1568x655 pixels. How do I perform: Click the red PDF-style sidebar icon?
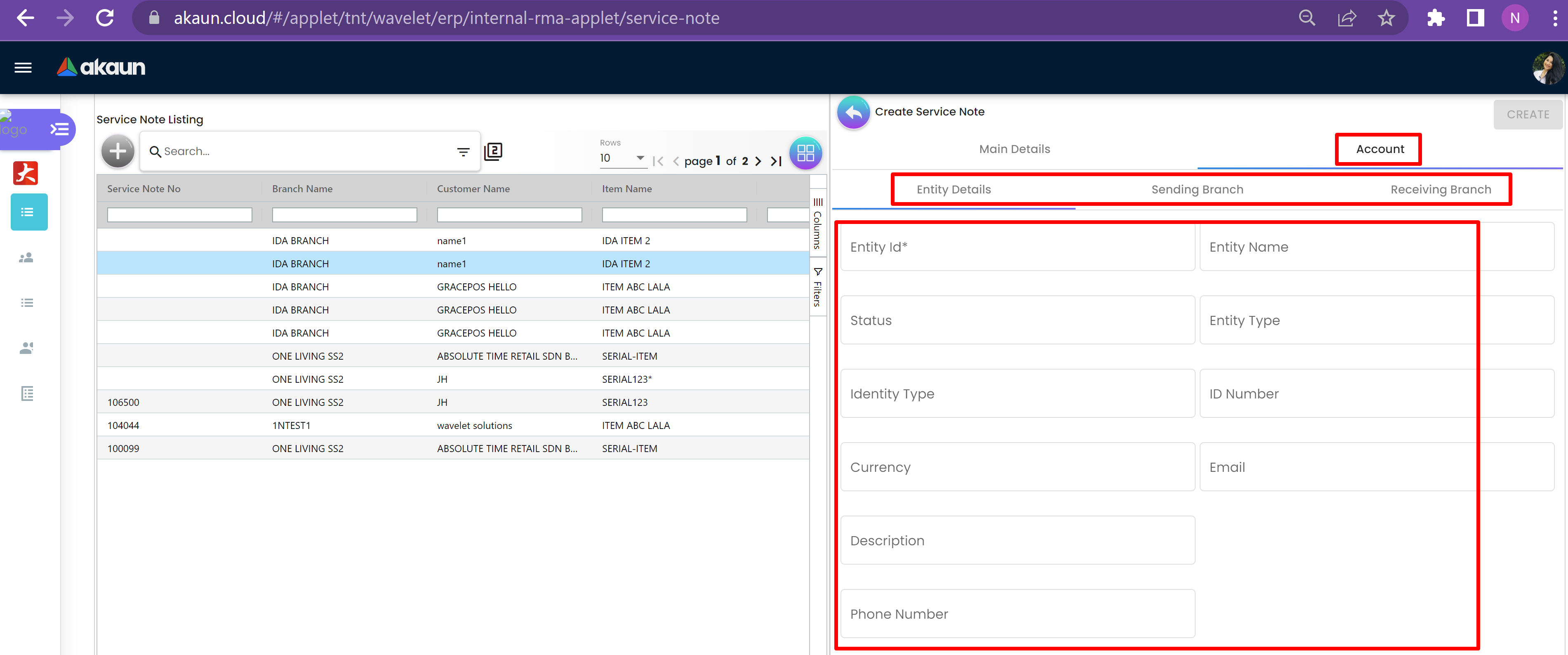tap(26, 173)
